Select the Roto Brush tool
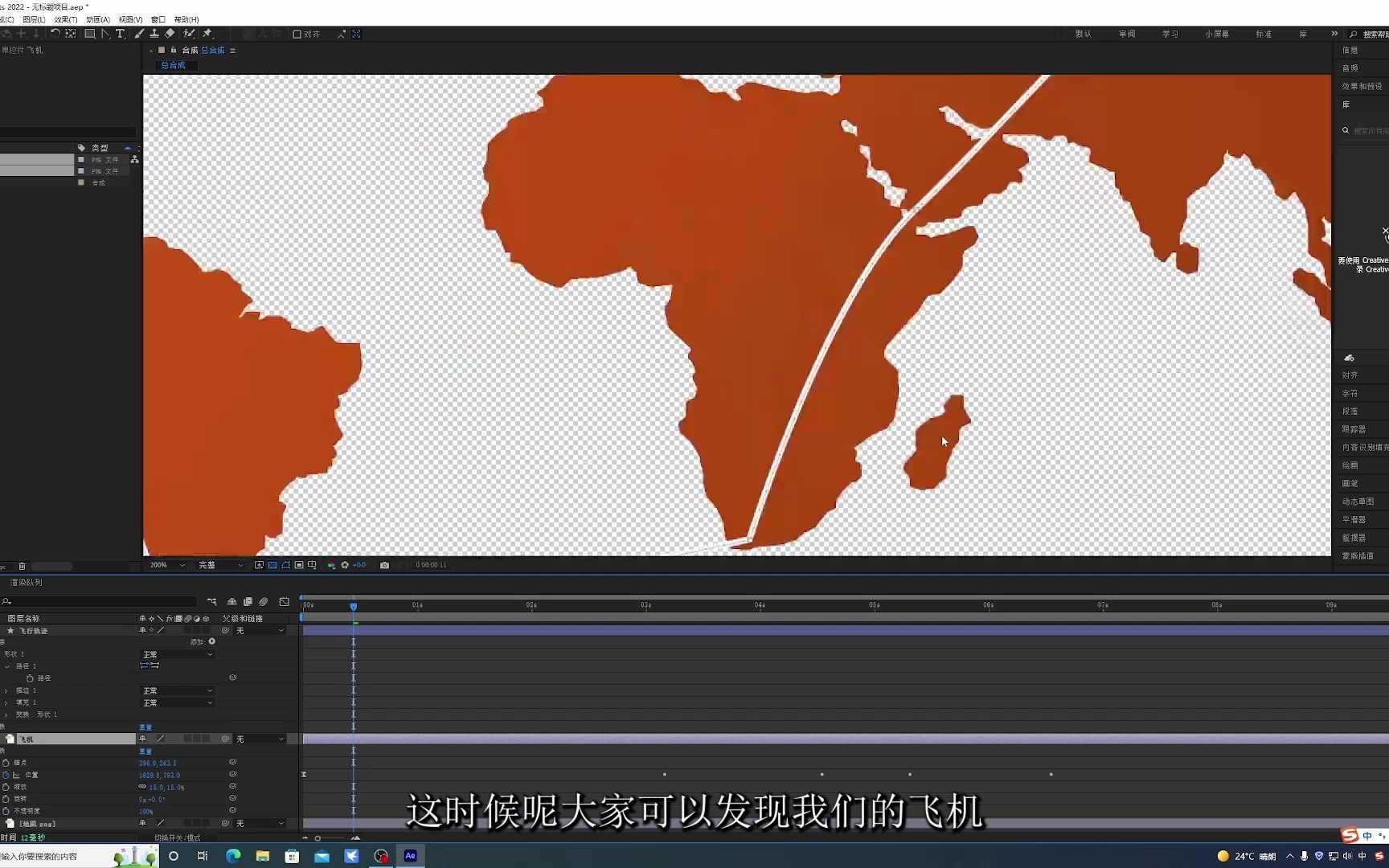1389x868 pixels. tap(189, 34)
